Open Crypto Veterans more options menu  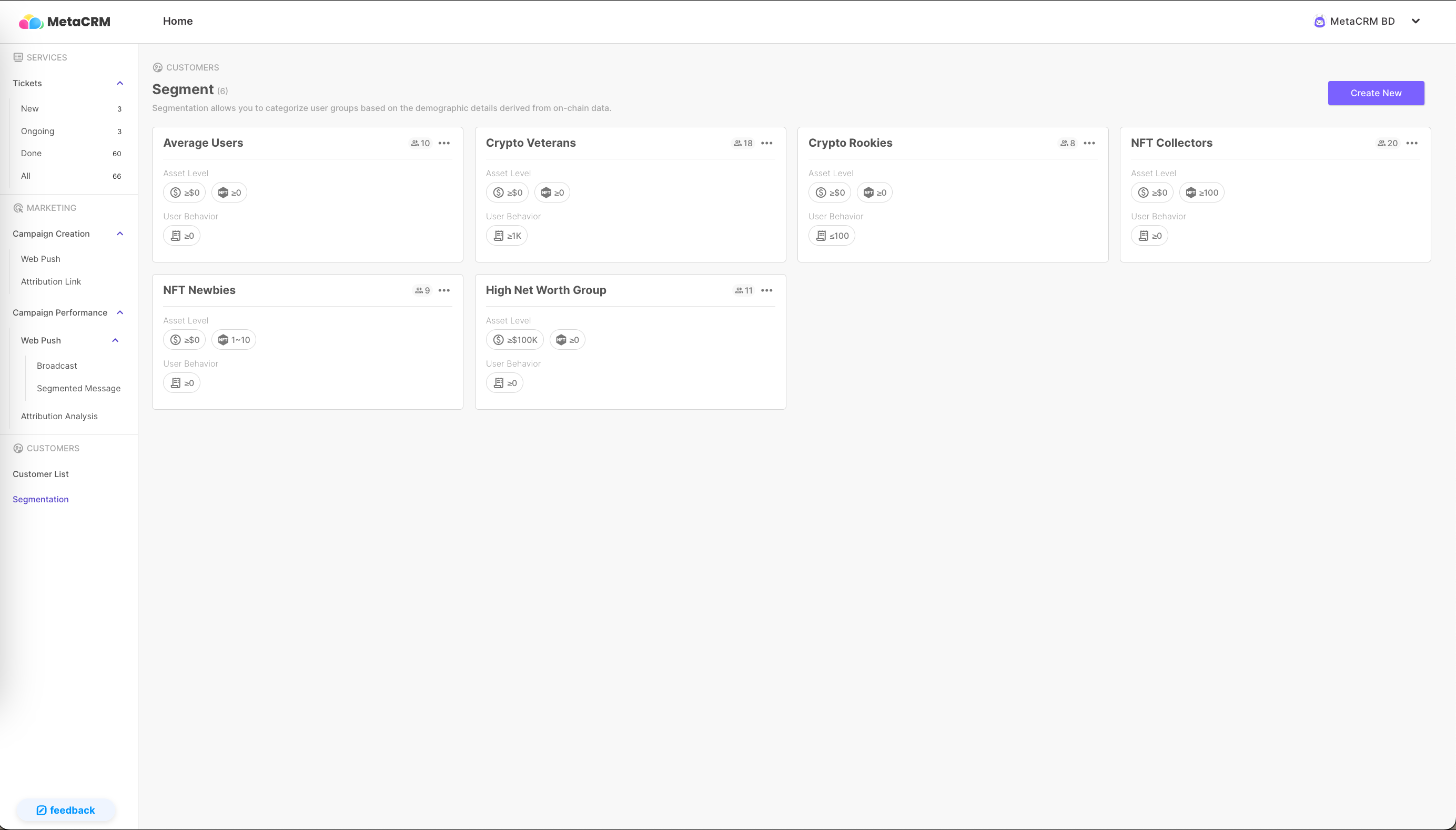point(767,143)
